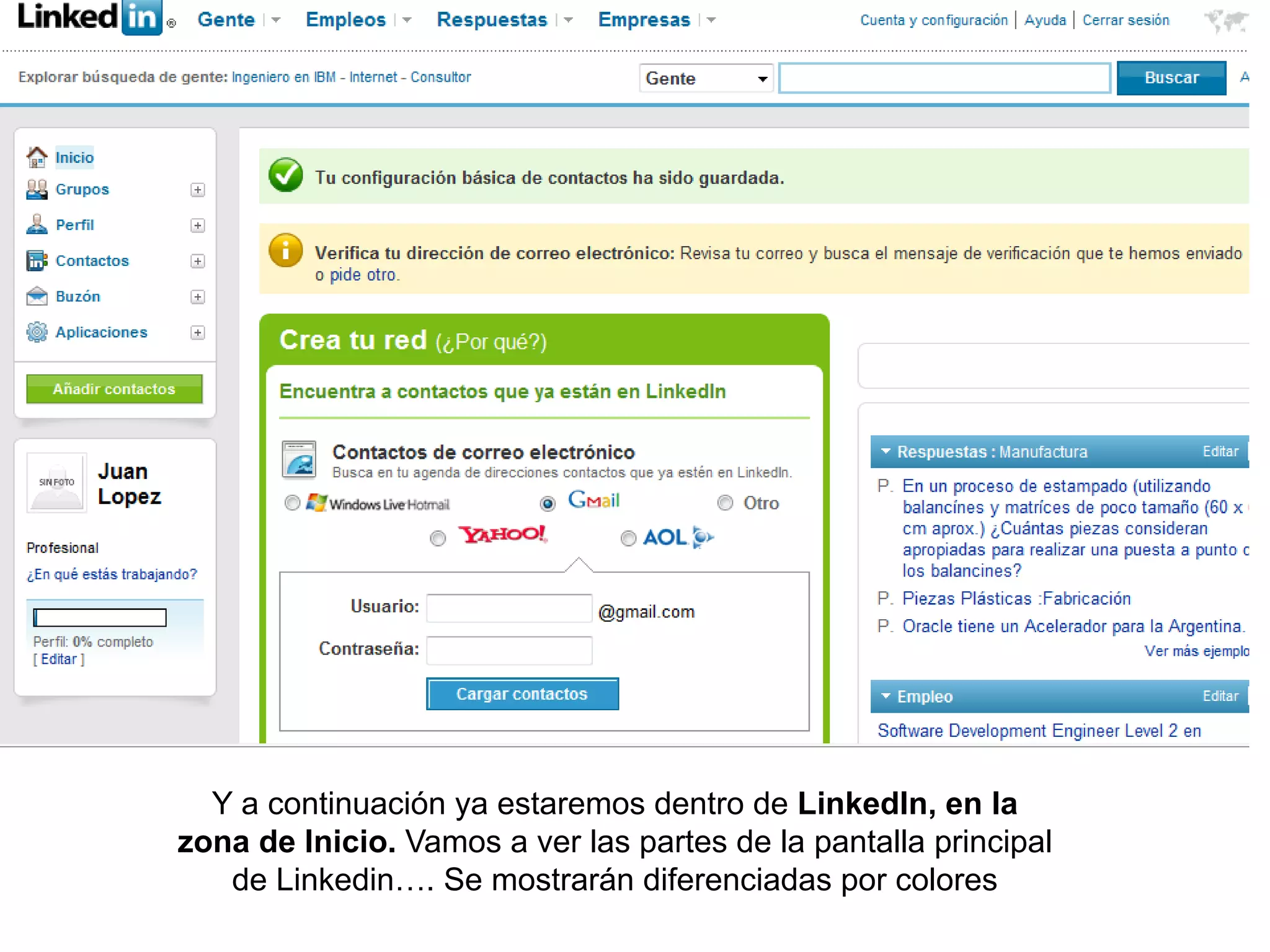
Task: Click the Gmail logo
Action: click(594, 500)
